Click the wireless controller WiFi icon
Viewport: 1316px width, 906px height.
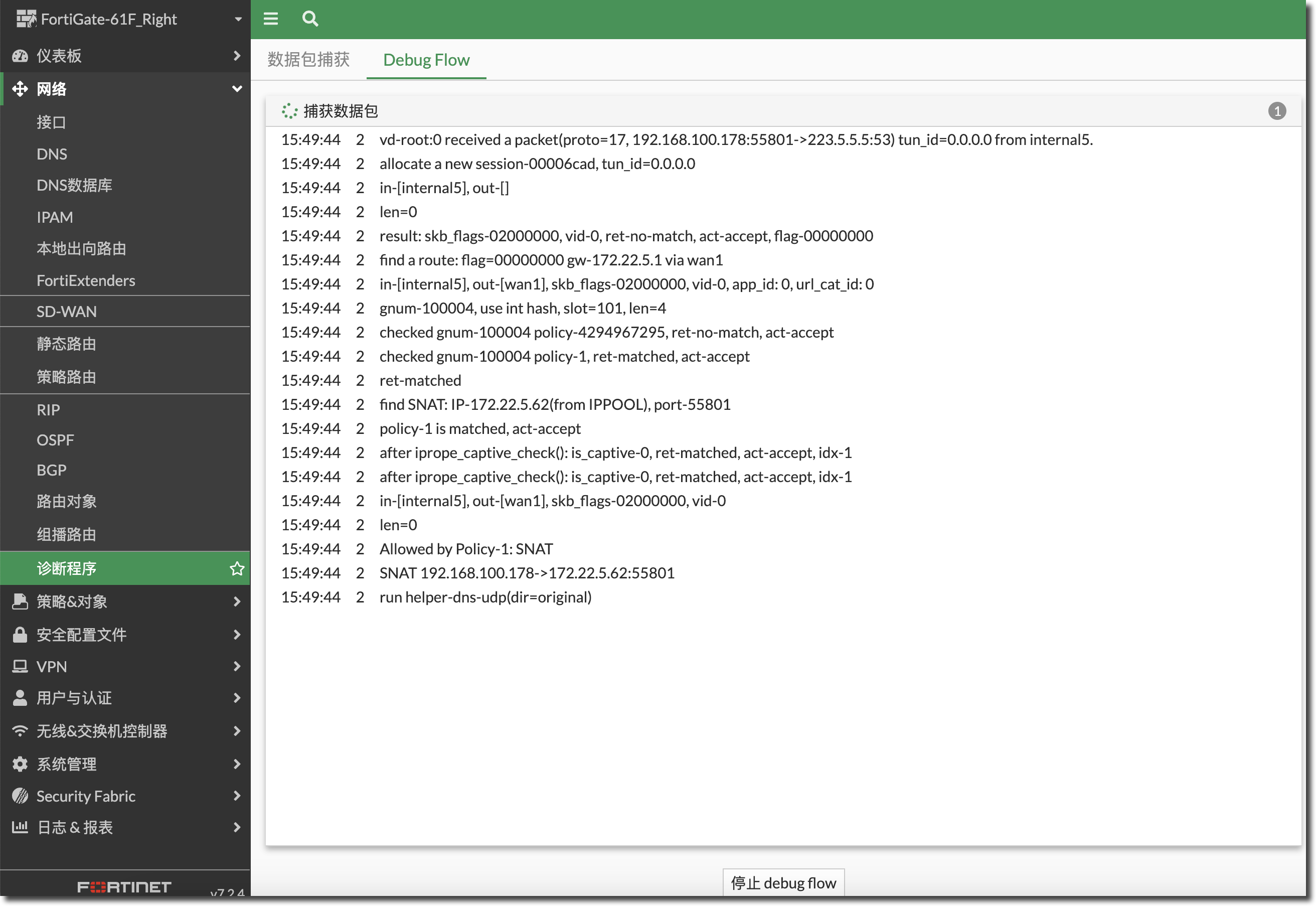[20, 731]
